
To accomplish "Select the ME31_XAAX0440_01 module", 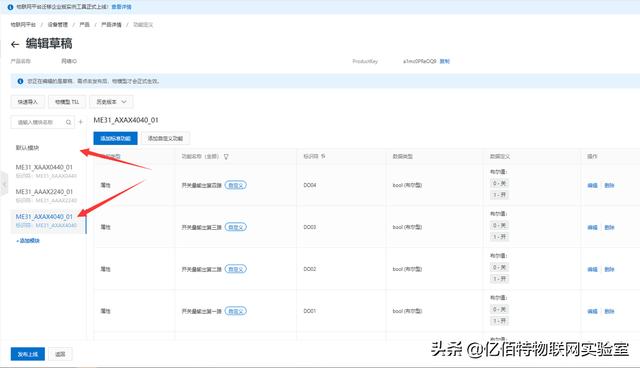I will (x=46, y=171).
